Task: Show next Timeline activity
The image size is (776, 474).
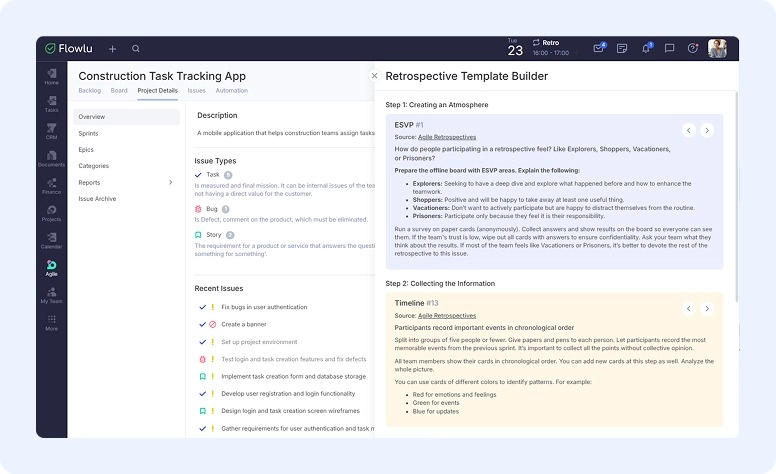Action: click(707, 309)
